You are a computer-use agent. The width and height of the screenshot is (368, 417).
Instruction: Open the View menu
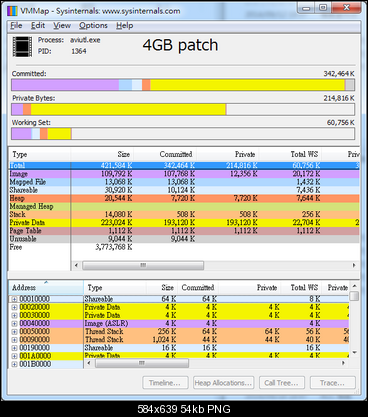62,25
